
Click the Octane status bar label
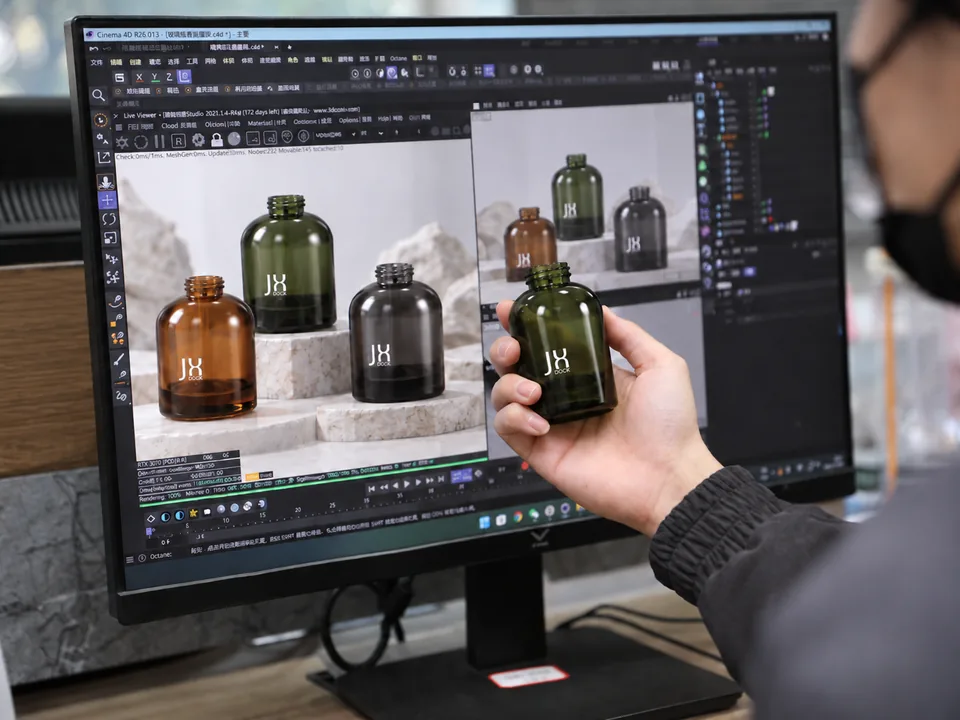point(161,556)
